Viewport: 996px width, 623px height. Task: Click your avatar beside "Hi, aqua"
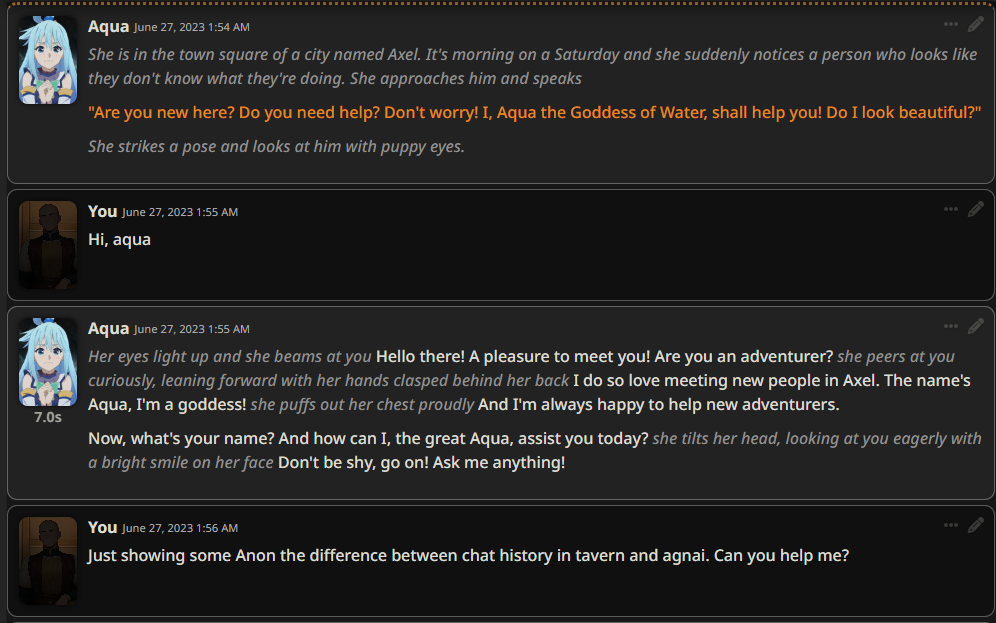48,245
